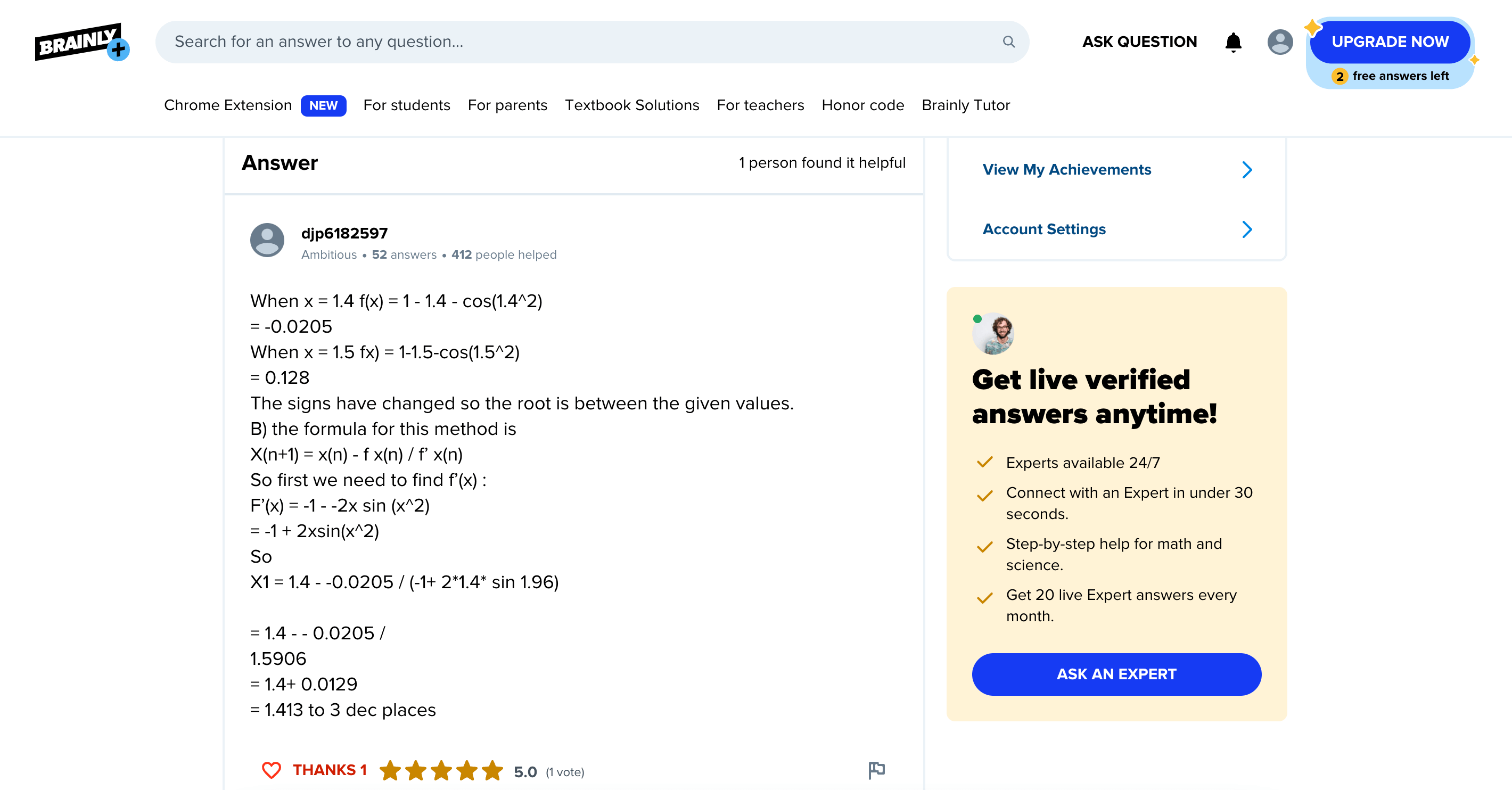
Task: Open the Textbook Solutions menu item
Action: click(x=632, y=105)
